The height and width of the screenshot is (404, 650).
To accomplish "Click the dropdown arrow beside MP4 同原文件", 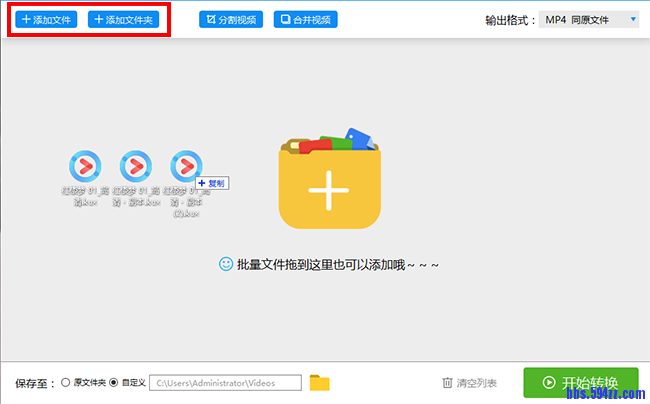I will point(633,19).
